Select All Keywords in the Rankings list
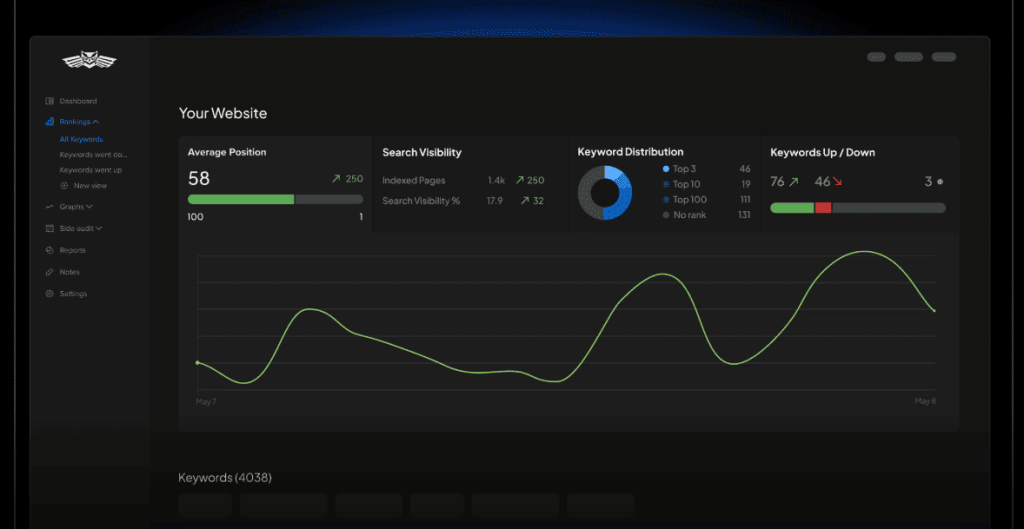The image size is (1024, 529). pos(81,140)
